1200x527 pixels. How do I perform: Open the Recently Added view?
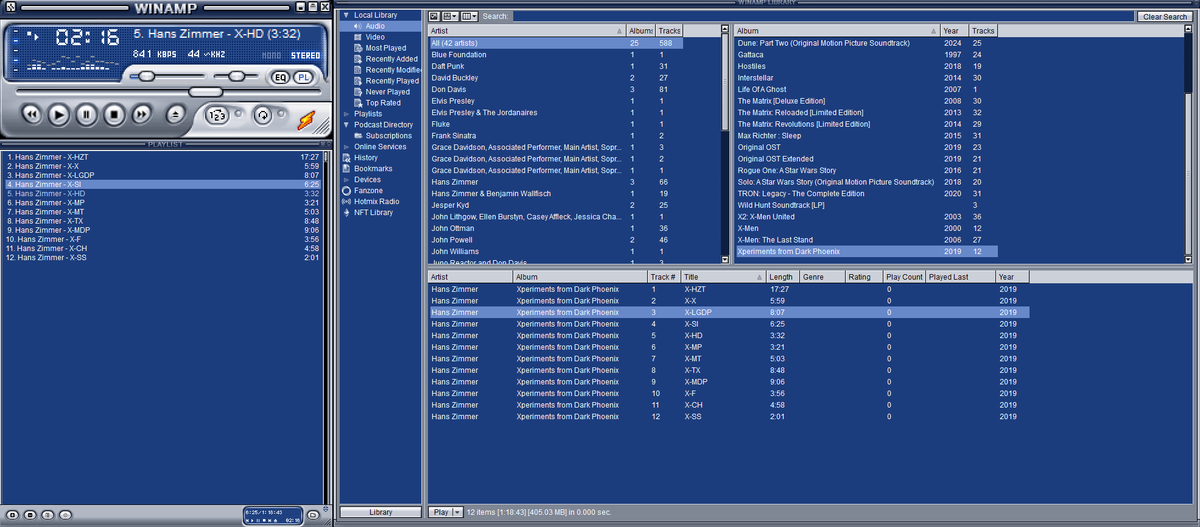point(391,59)
